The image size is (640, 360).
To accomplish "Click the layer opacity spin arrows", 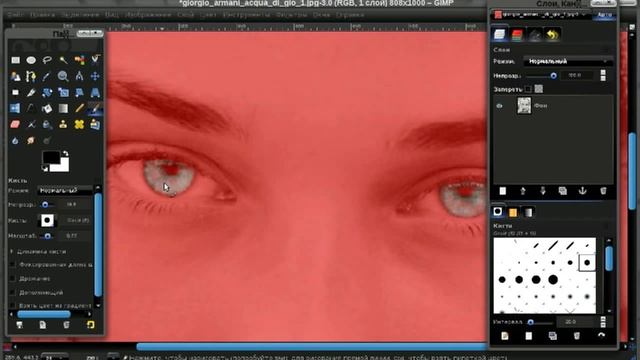I will [603, 76].
